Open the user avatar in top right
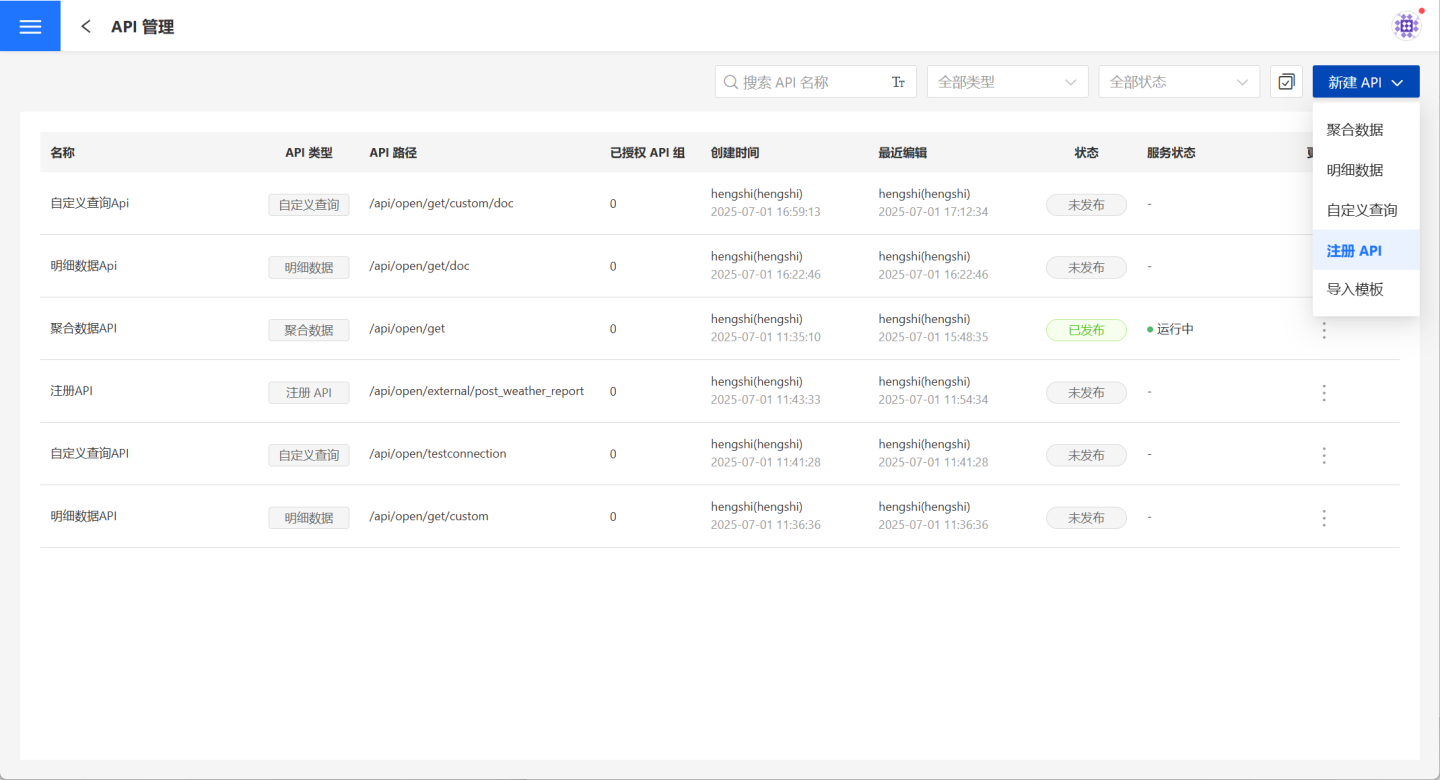The width and height of the screenshot is (1440, 780). click(x=1406, y=26)
